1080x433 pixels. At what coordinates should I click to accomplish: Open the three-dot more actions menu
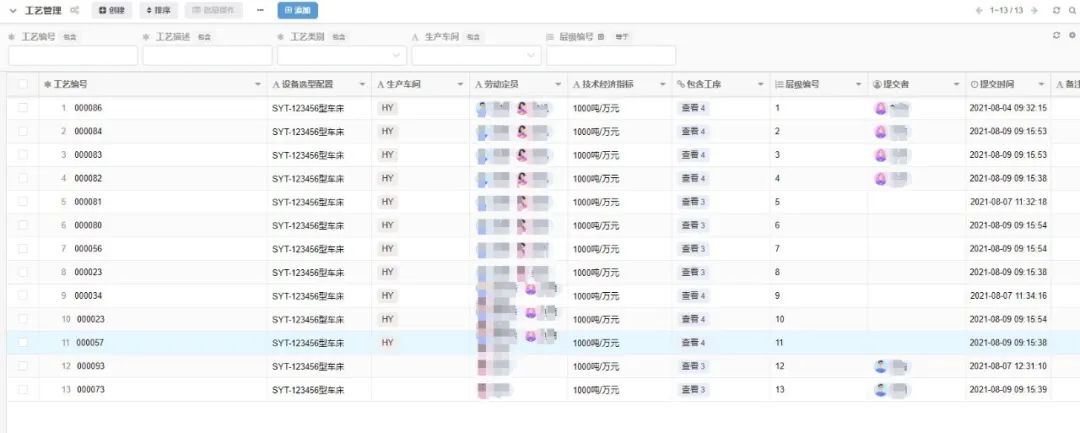pyautogui.click(x=261, y=10)
